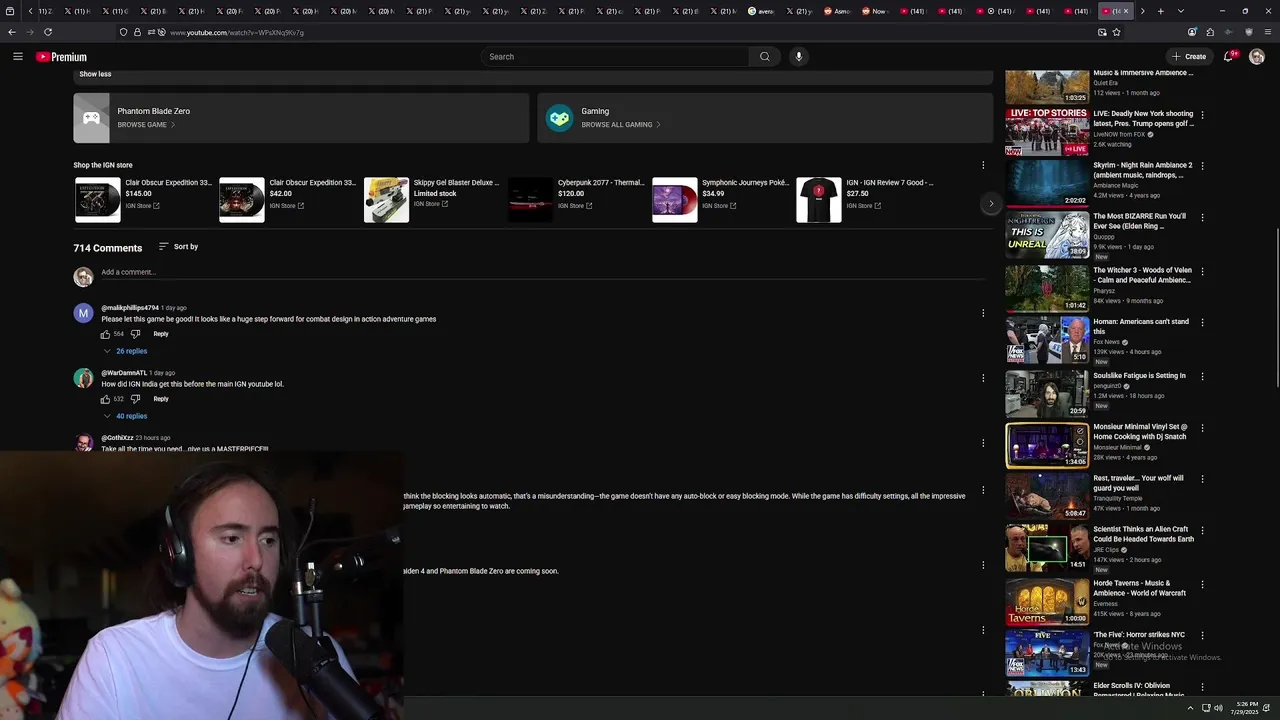Image resolution: width=1280 pixels, height=720 pixels.
Task: Close the active YouTube tab
Action: click(1126, 11)
